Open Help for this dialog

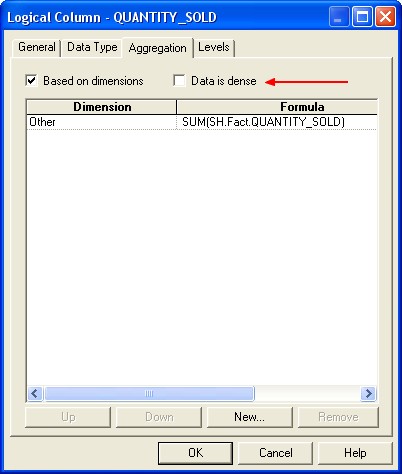click(355, 453)
